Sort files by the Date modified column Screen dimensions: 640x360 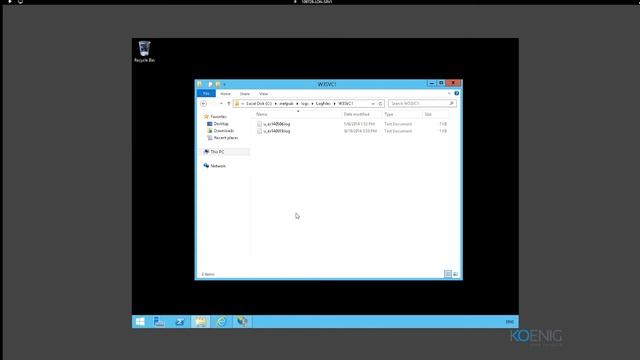357,114
